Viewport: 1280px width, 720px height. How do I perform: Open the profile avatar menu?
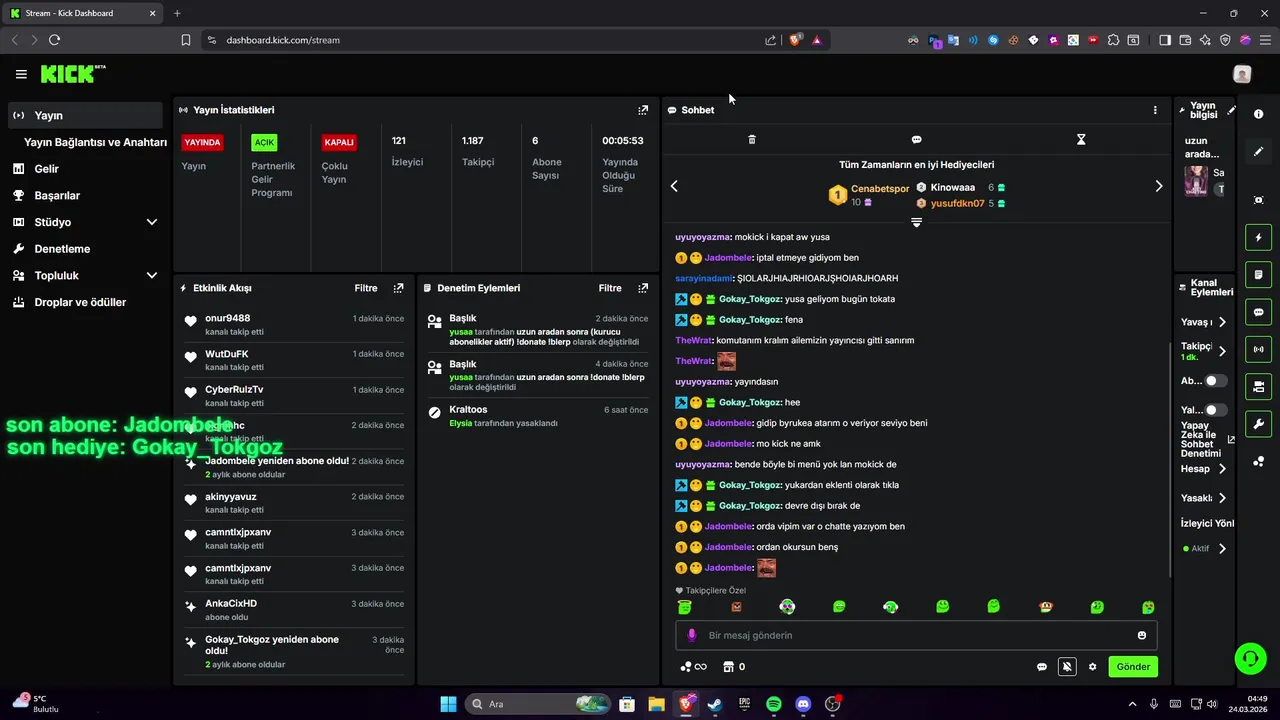1242,74
